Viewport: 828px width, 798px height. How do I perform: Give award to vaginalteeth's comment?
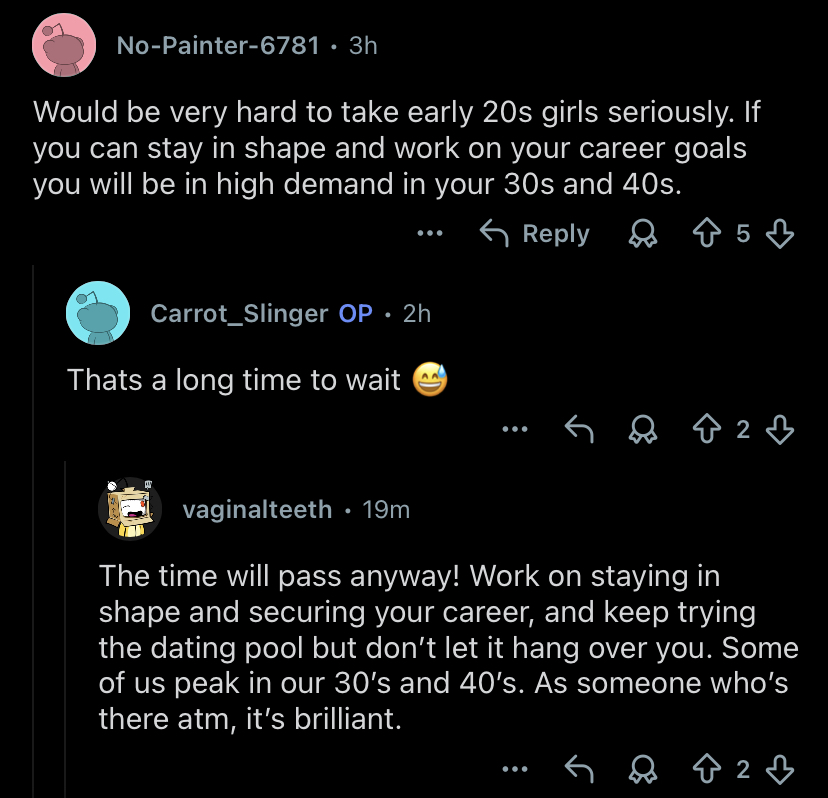click(x=640, y=769)
